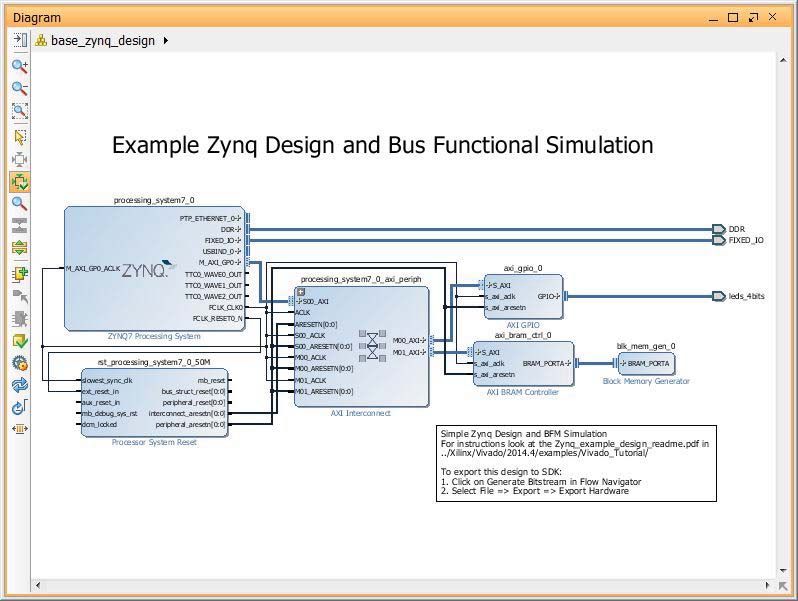Click the processing_system7_0_axi_periph label

pos(361,279)
